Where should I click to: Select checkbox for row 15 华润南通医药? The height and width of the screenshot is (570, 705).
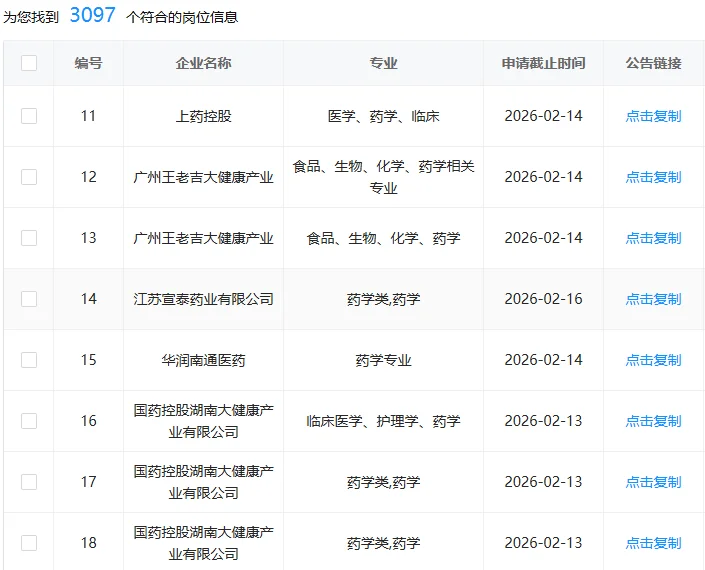coord(29,360)
